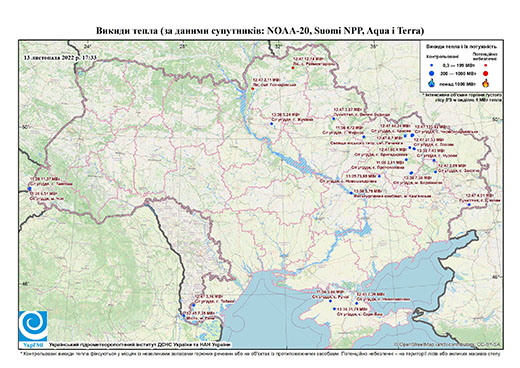Viewport: 520px width, 368px height.
Task: Select the large blue circle in legend
Action: click(x=431, y=73)
